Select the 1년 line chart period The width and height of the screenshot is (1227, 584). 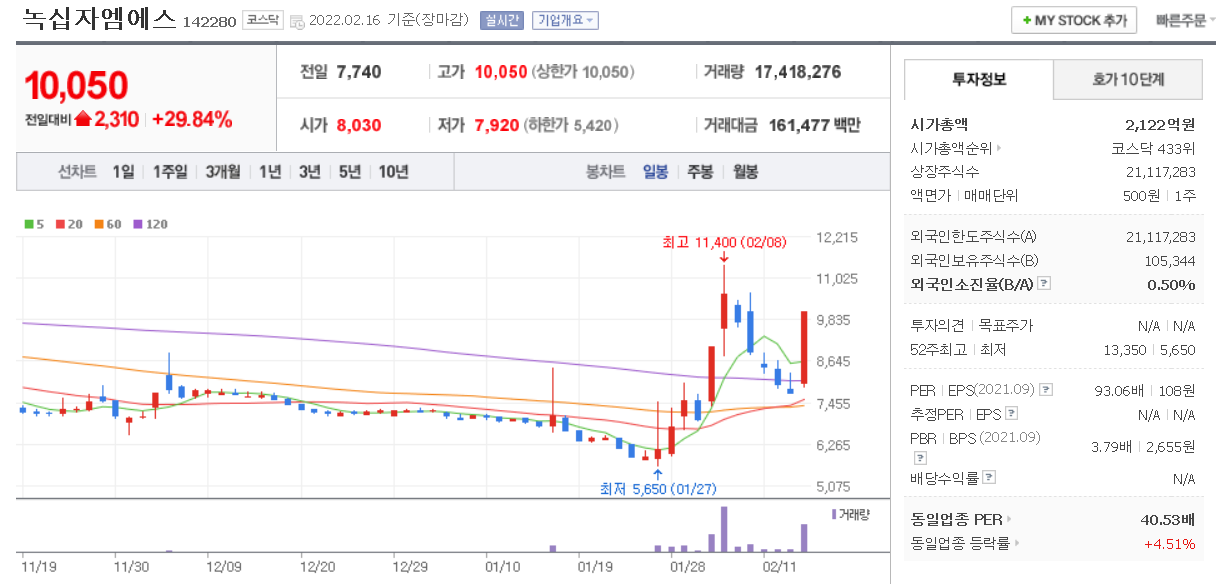pos(270,172)
